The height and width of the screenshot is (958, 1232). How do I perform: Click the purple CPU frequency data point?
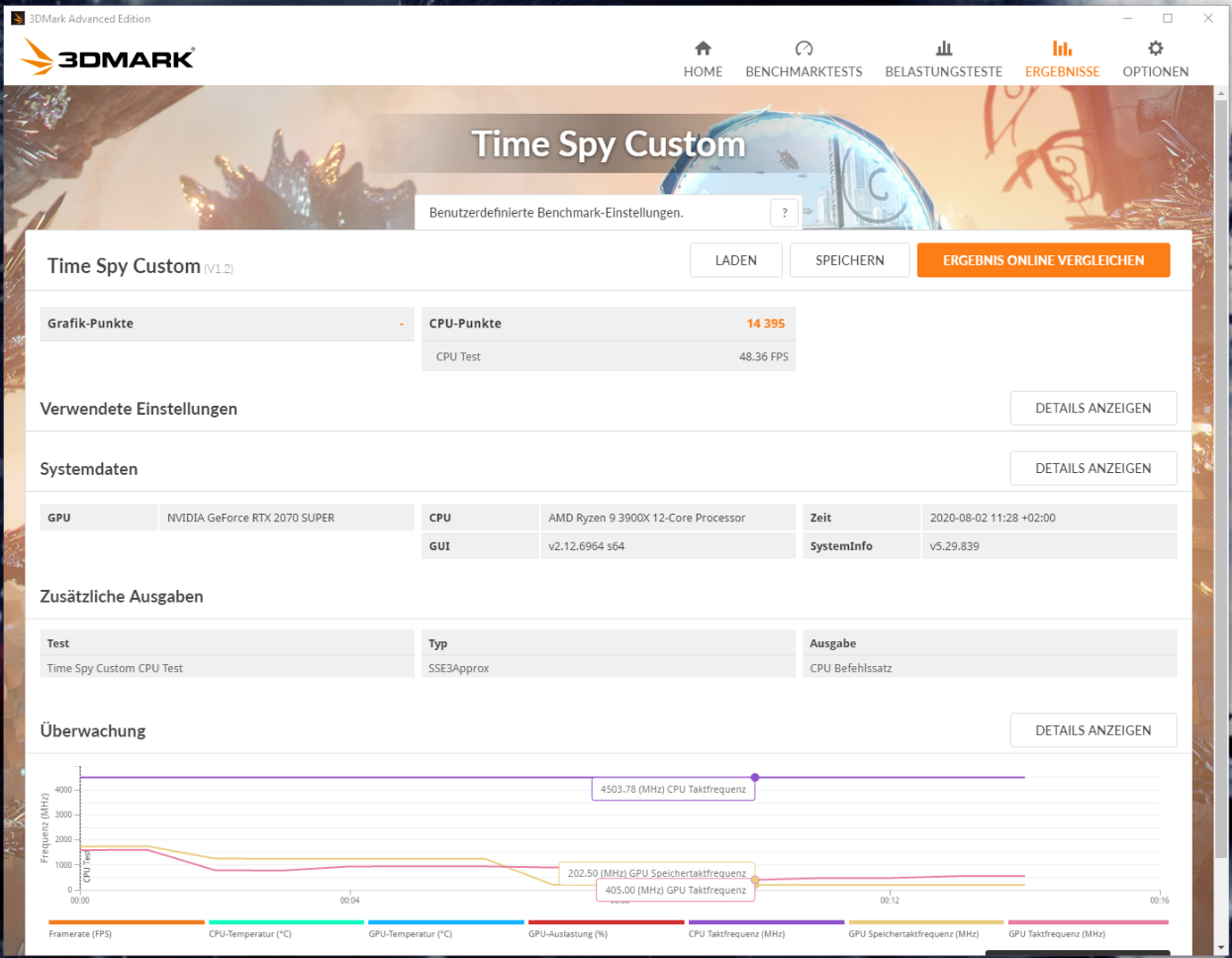click(755, 778)
